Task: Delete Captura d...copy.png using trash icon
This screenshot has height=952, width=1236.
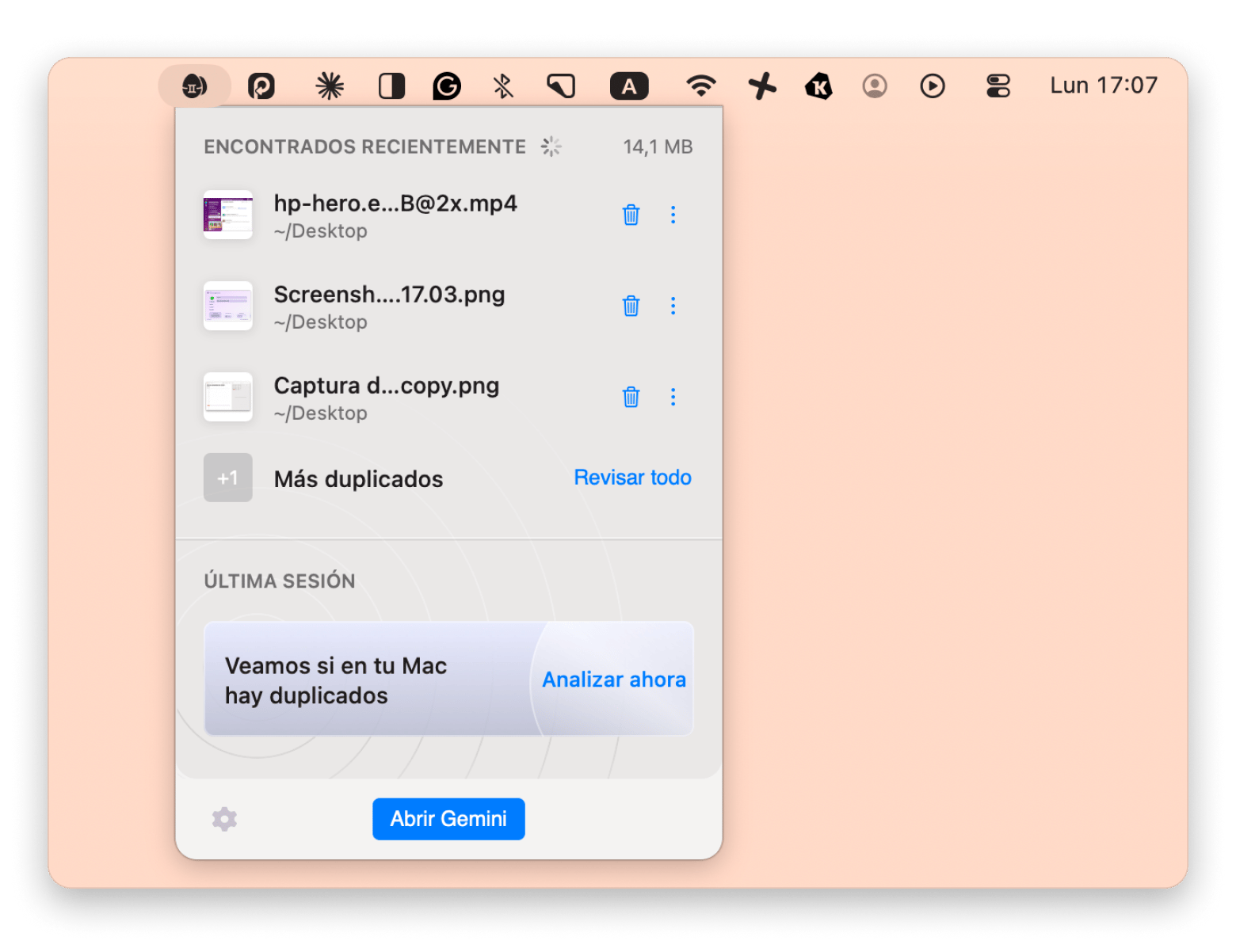Action: [631, 397]
